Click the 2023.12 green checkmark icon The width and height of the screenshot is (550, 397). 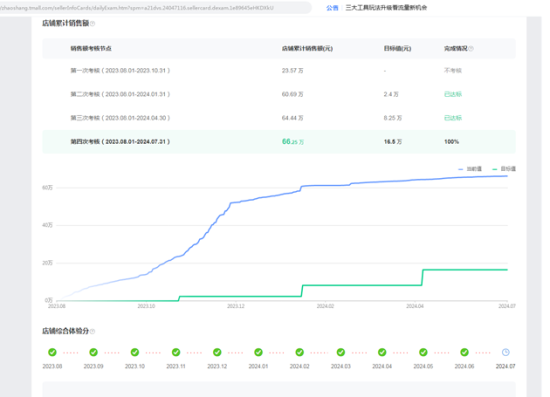(x=217, y=352)
